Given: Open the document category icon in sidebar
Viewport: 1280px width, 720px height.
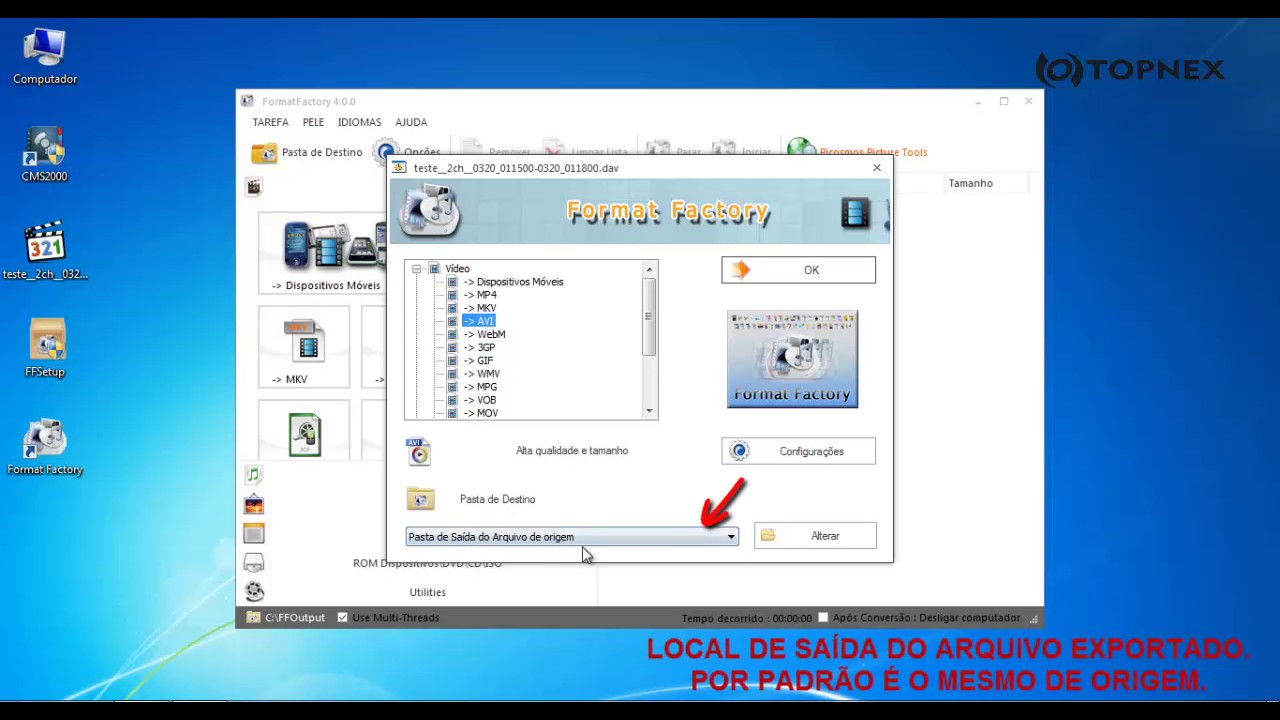Looking at the screenshot, I should point(254,533).
